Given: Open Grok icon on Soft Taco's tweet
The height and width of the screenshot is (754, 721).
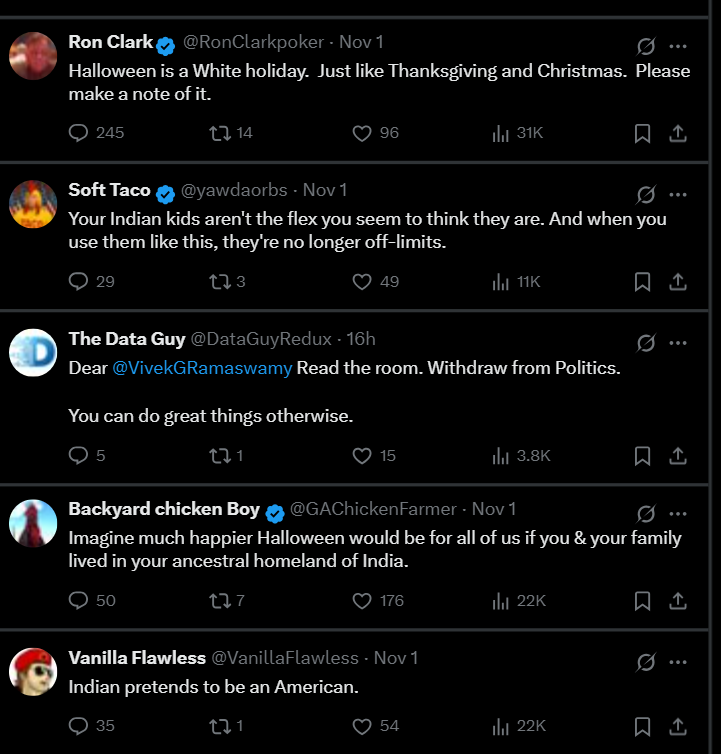Looking at the screenshot, I should [x=646, y=194].
